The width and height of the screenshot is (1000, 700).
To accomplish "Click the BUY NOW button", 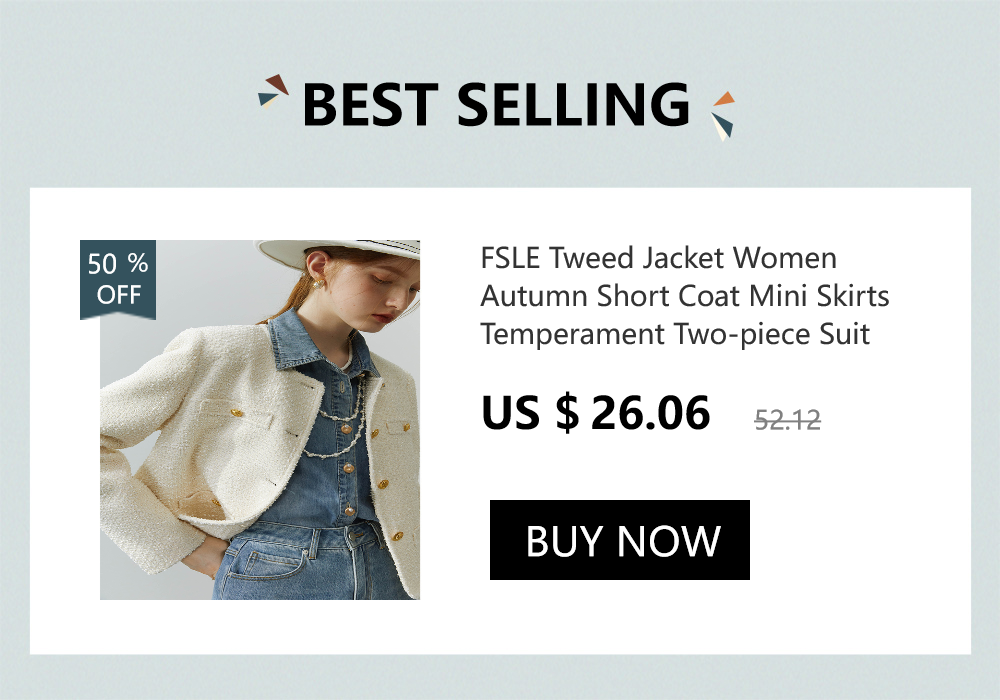I will point(619,540).
